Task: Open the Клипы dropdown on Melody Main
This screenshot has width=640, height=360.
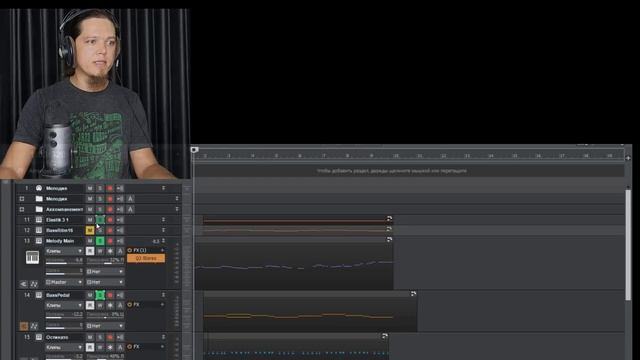Action: coord(64,251)
